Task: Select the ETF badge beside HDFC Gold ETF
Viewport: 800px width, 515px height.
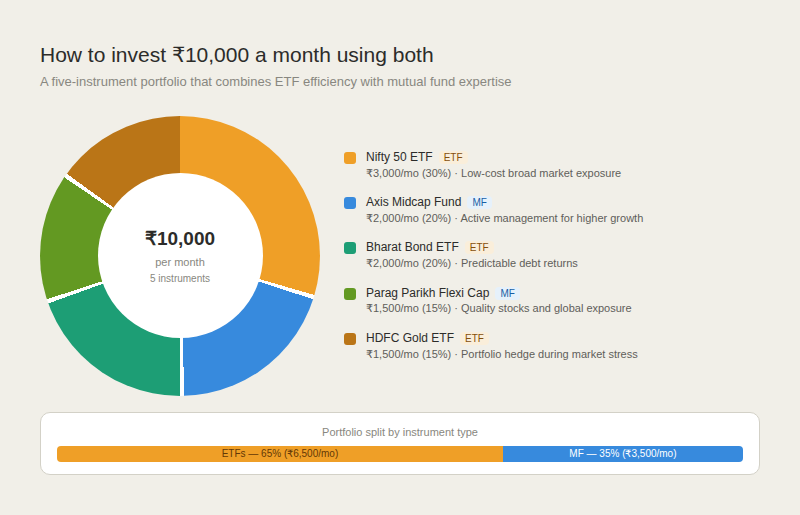Action: click(474, 338)
